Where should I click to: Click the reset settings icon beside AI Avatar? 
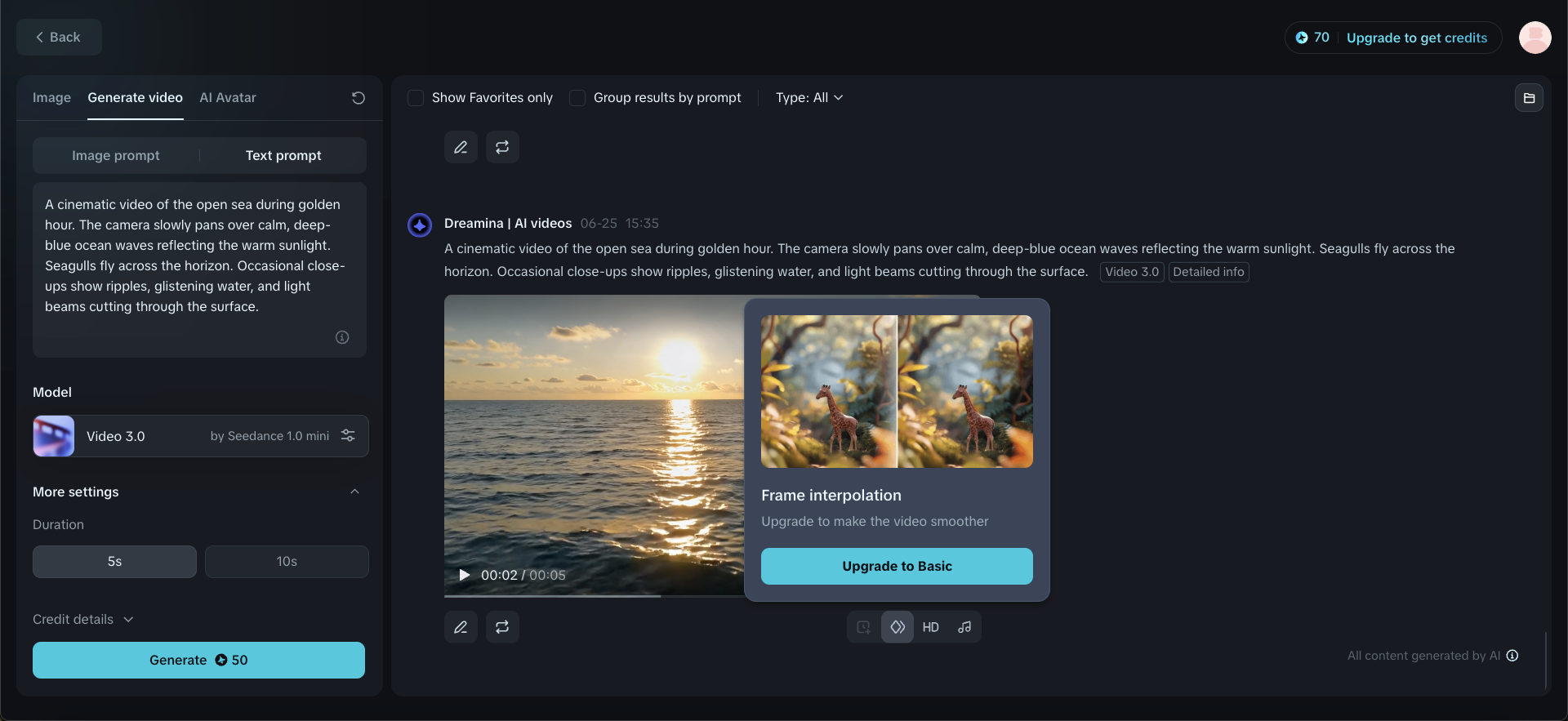tap(358, 98)
